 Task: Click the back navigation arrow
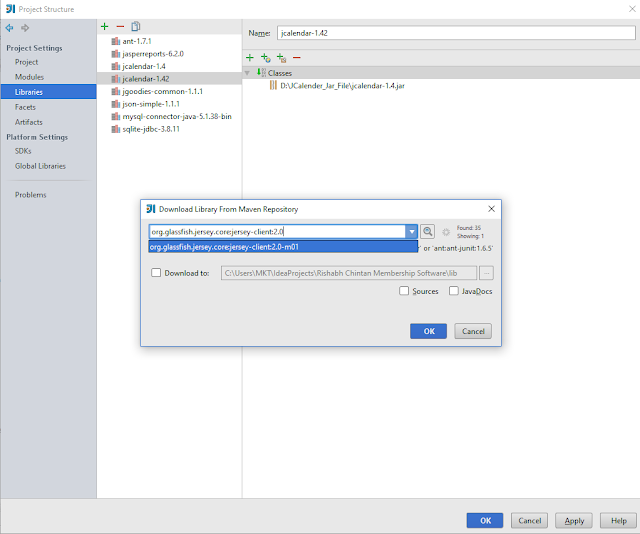coord(9,28)
